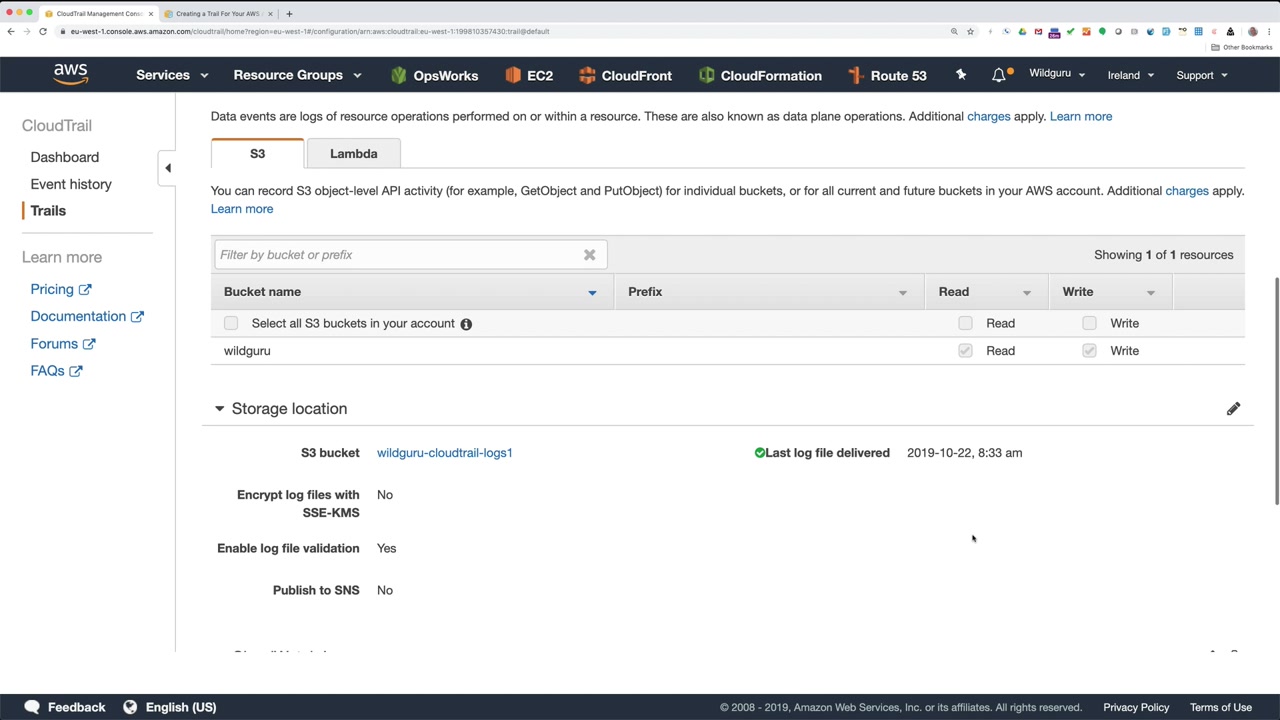
Task: Collapse the CloudTrail sidebar arrow
Action: point(168,168)
